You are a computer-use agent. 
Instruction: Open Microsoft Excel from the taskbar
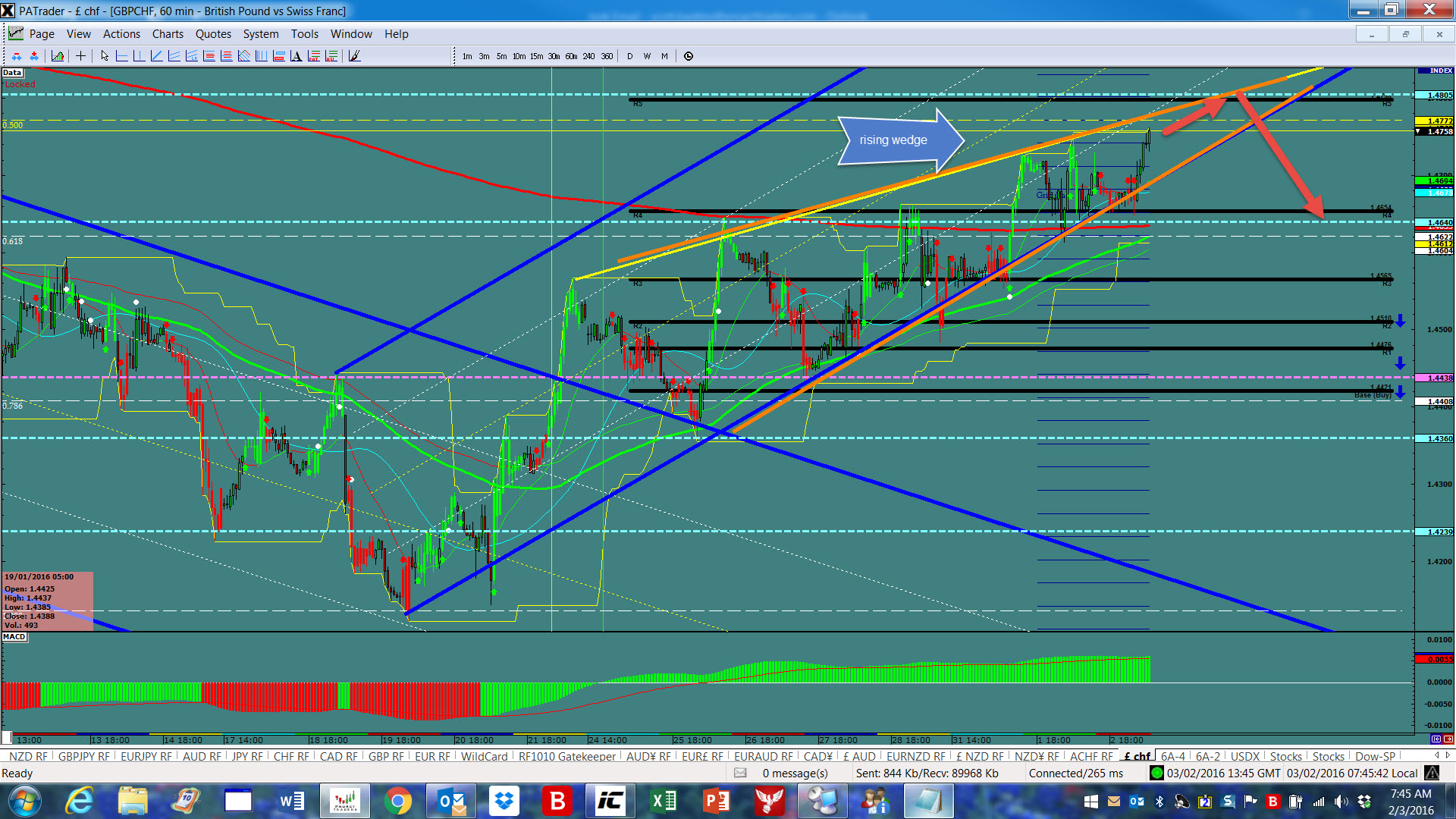pyautogui.click(x=664, y=801)
